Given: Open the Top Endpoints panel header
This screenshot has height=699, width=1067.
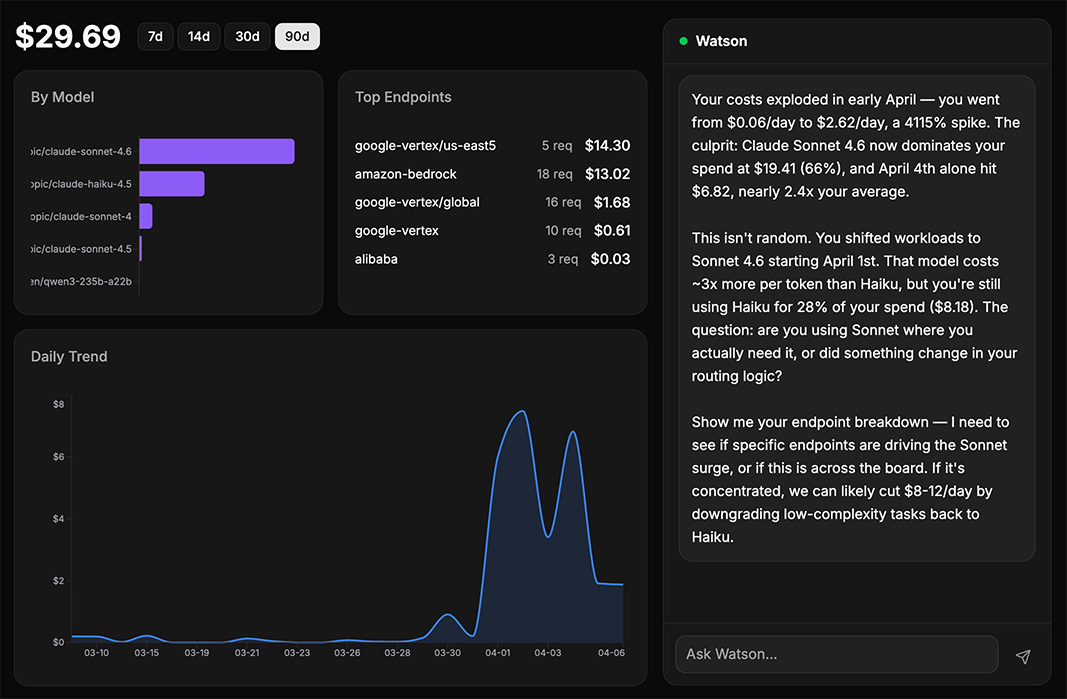Looking at the screenshot, I should point(403,97).
